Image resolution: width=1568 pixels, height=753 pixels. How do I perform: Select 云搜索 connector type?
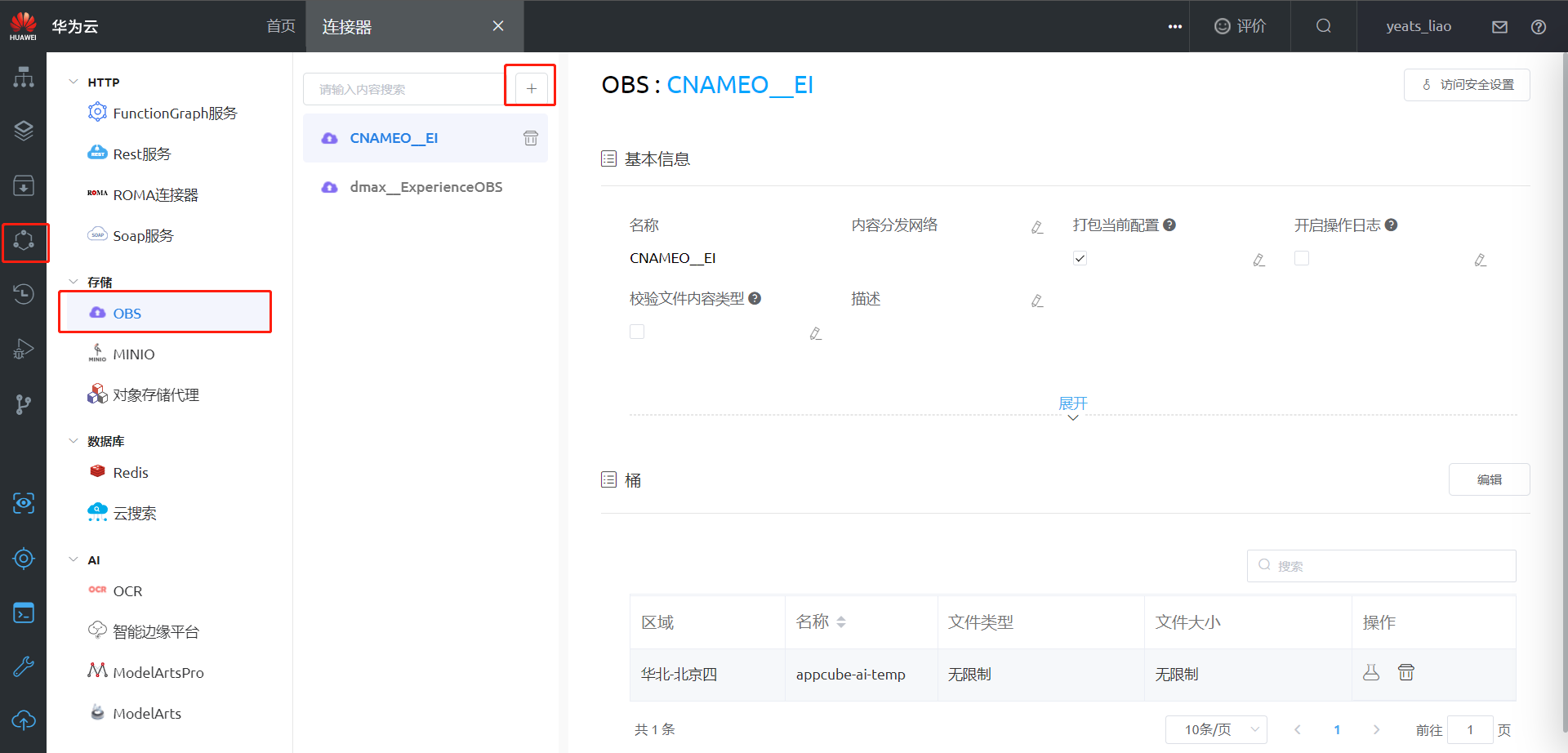[122, 513]
